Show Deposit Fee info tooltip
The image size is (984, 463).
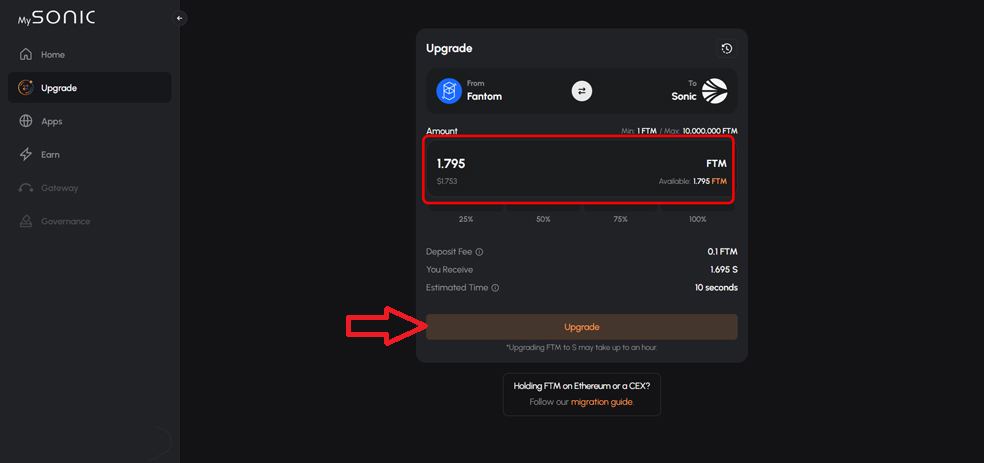[x=480, y=252]
